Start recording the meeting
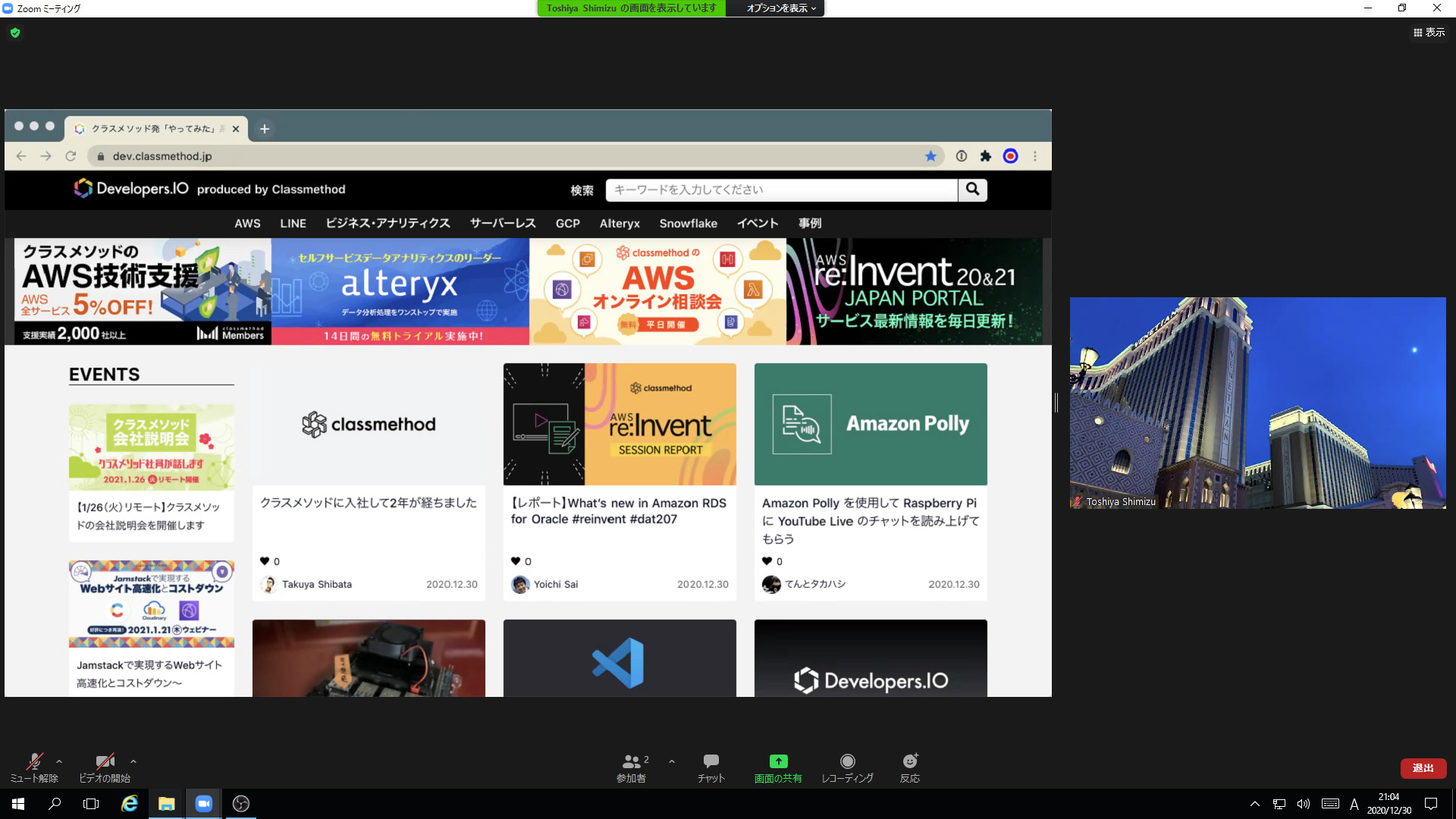Image resolution: width=1456 pixels, height=819 pixels. click(x=848, y=767)
